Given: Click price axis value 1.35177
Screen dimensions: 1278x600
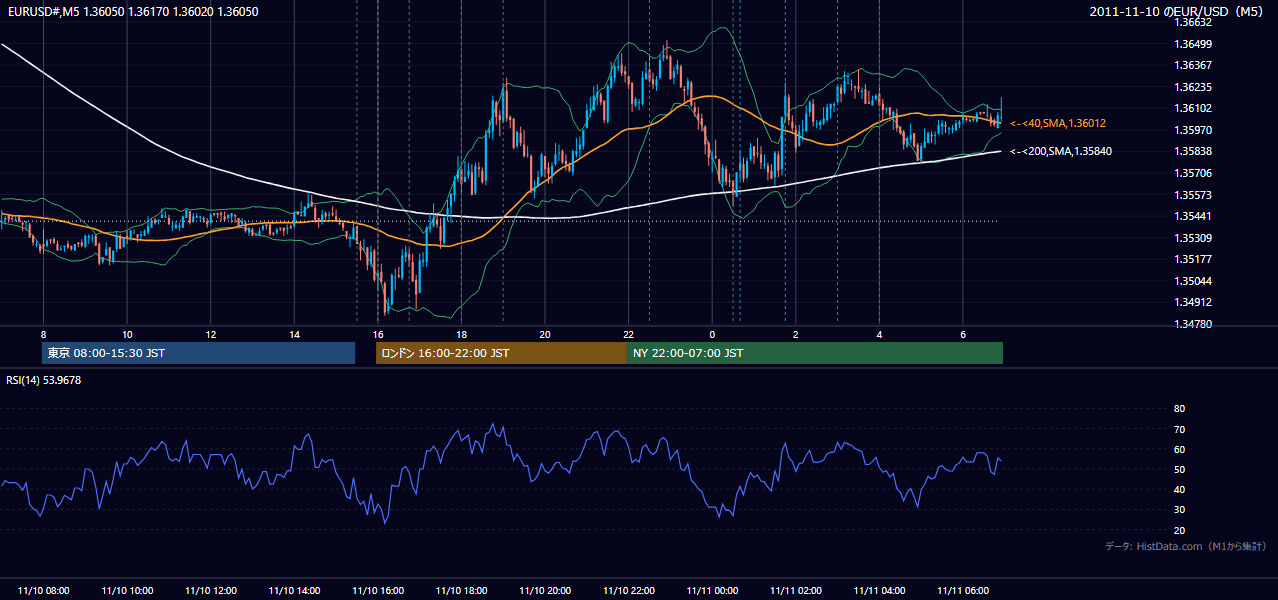Looking at the screenshot, I should pyautogui.click(x=1194, y=259).
